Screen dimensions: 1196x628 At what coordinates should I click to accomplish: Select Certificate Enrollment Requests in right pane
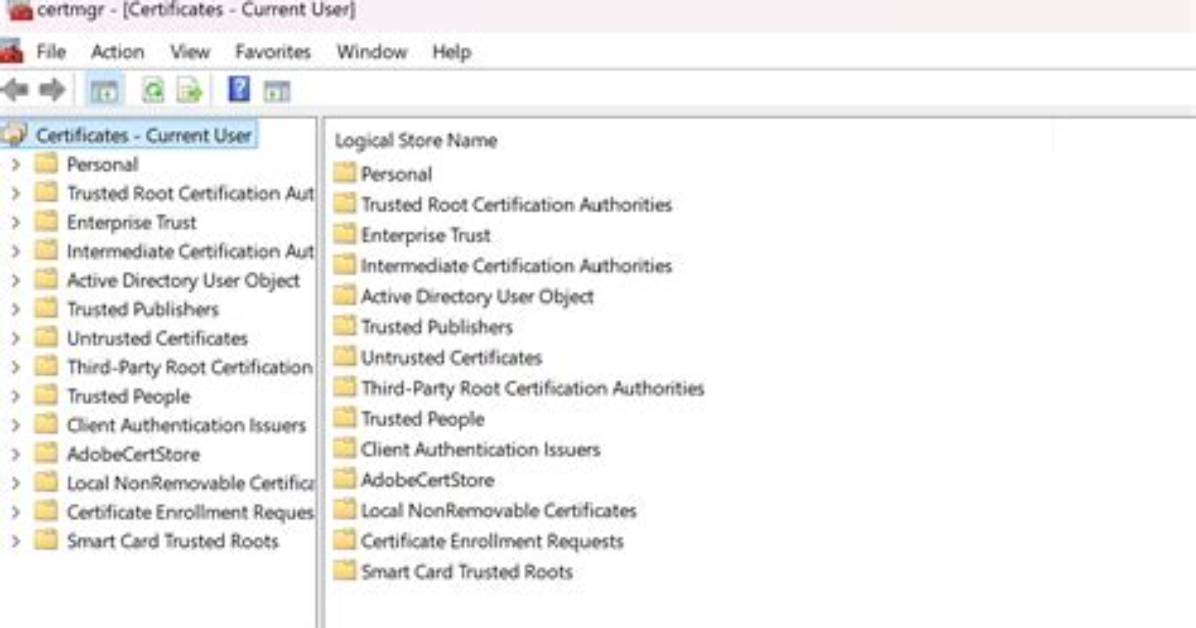click(x=492, y=541)
